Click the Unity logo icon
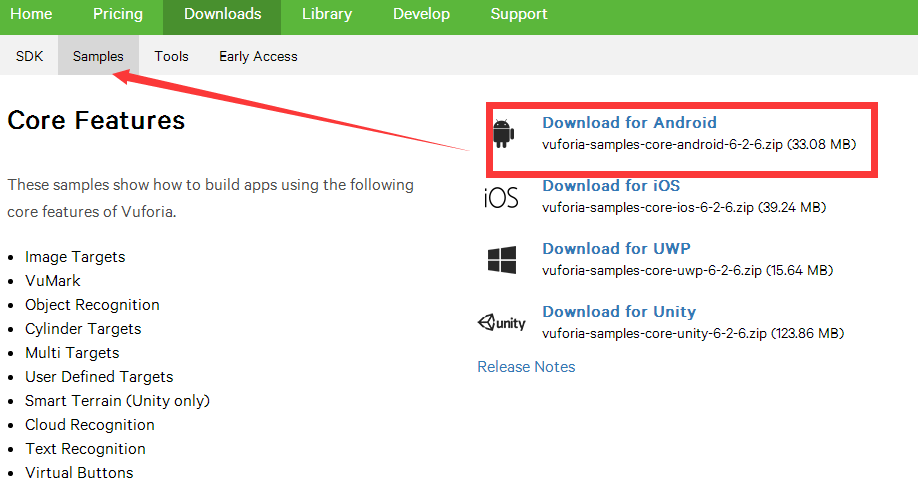 pos(502,323)
